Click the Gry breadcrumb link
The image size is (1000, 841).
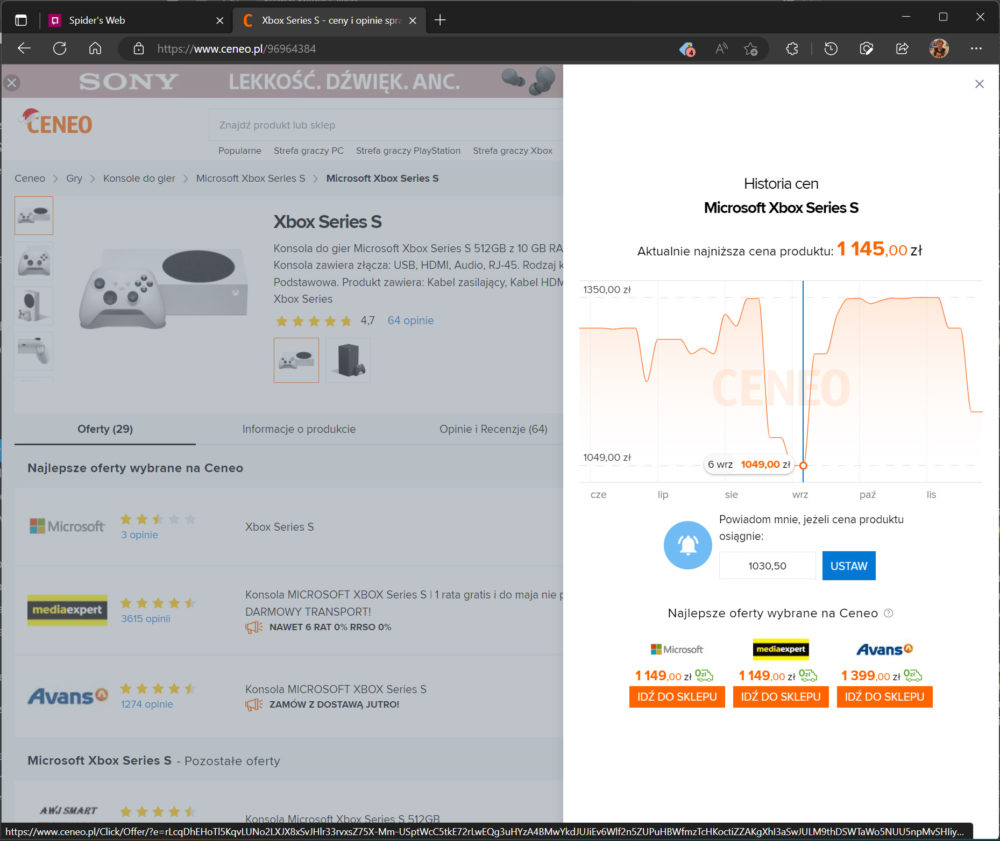click(74, 179)
